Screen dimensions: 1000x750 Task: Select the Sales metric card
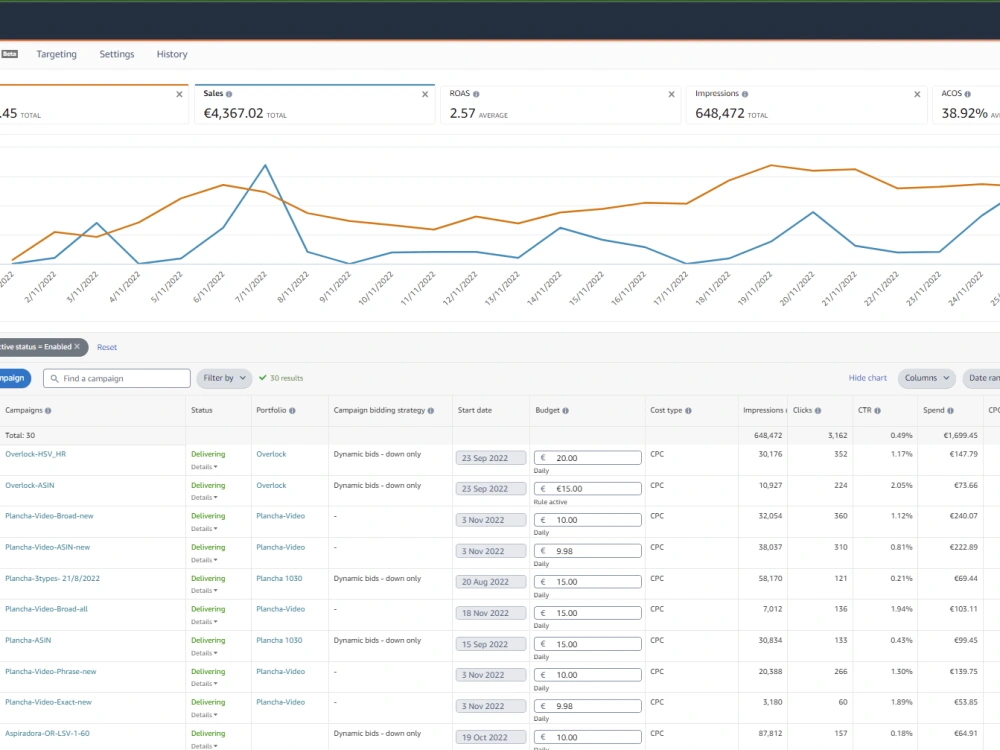tap(314, 104)
